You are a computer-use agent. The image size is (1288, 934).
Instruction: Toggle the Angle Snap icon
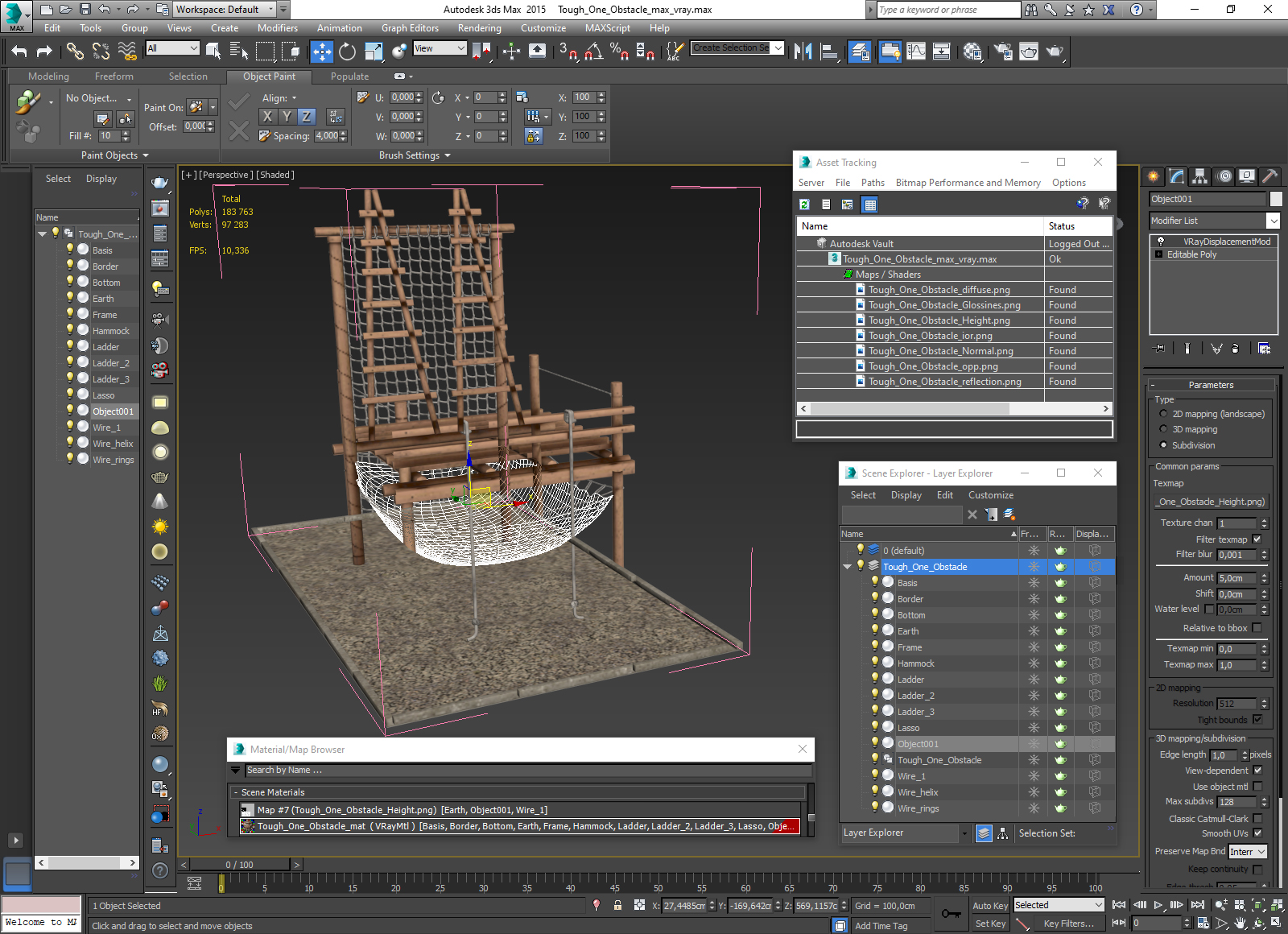[594, 52]
